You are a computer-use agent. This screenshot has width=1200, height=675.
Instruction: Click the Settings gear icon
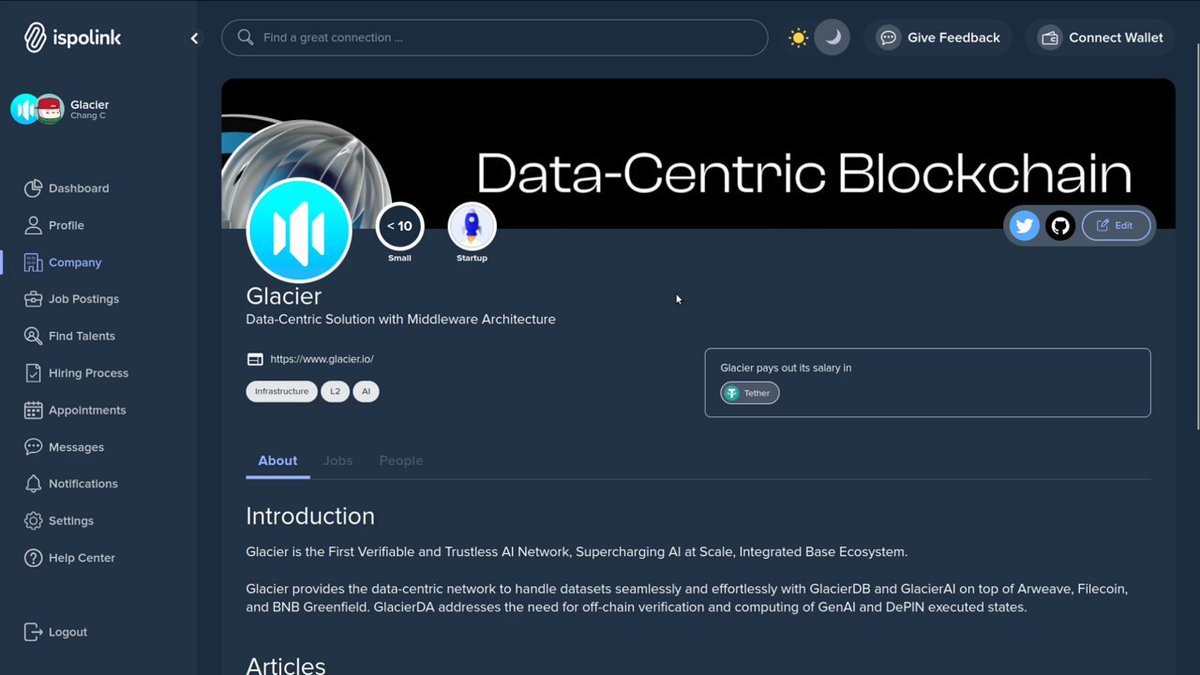33,521
